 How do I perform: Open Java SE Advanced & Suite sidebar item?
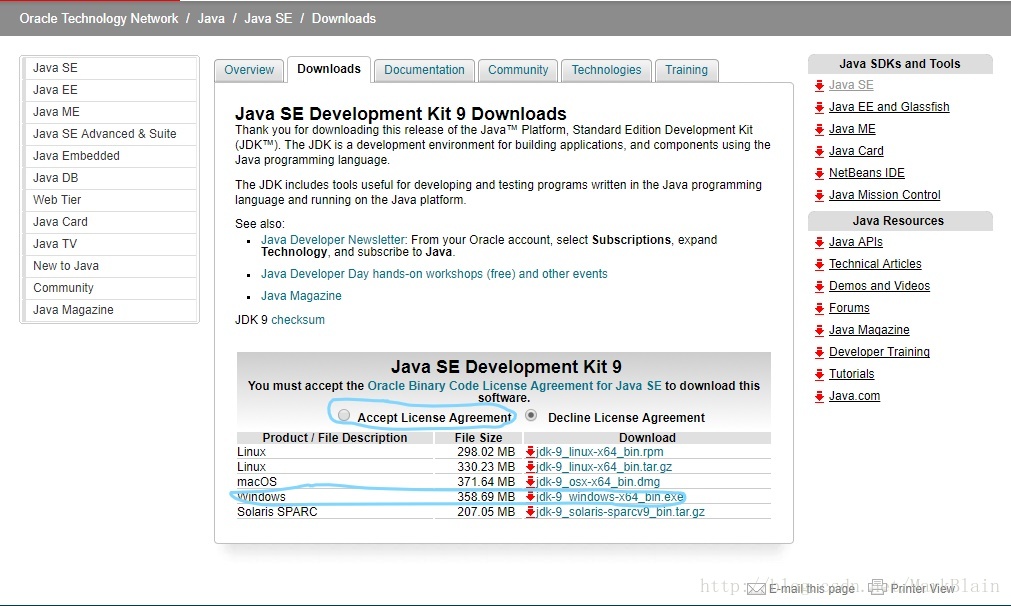click(x=110, y=133)
